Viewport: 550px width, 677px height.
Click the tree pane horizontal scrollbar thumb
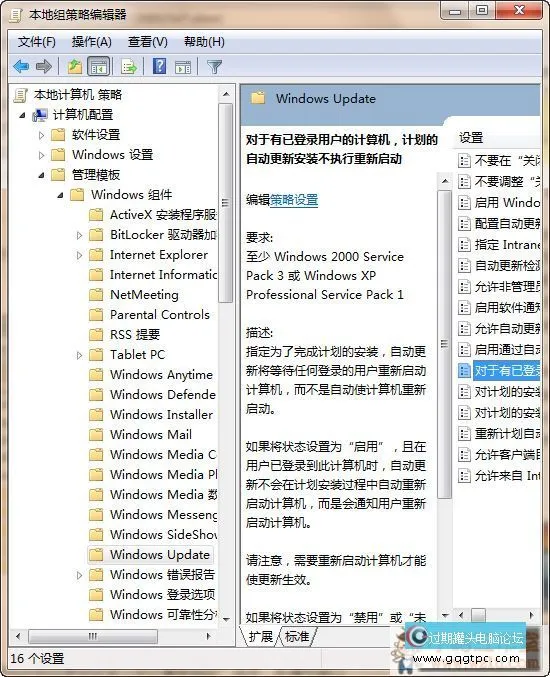coord(93,636)
